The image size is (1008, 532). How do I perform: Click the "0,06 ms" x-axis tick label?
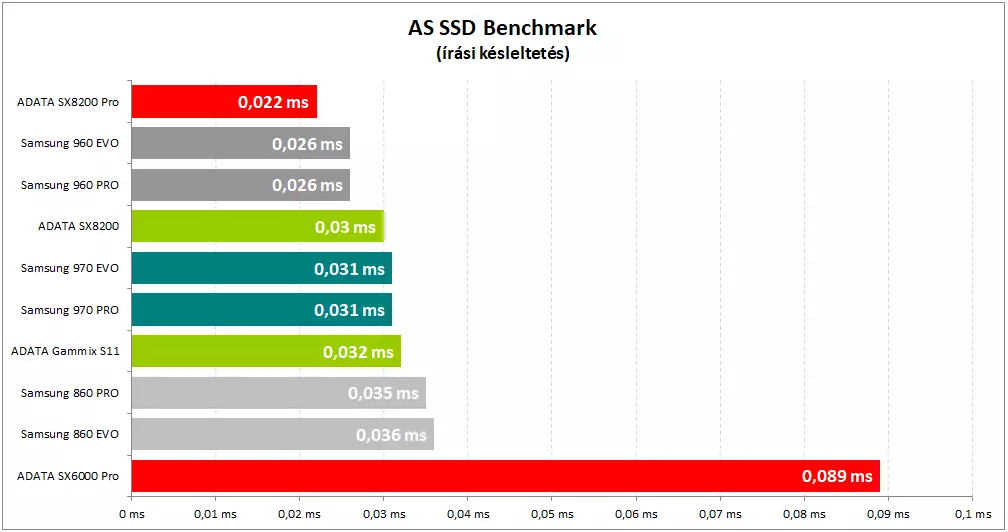coord(636,514)
